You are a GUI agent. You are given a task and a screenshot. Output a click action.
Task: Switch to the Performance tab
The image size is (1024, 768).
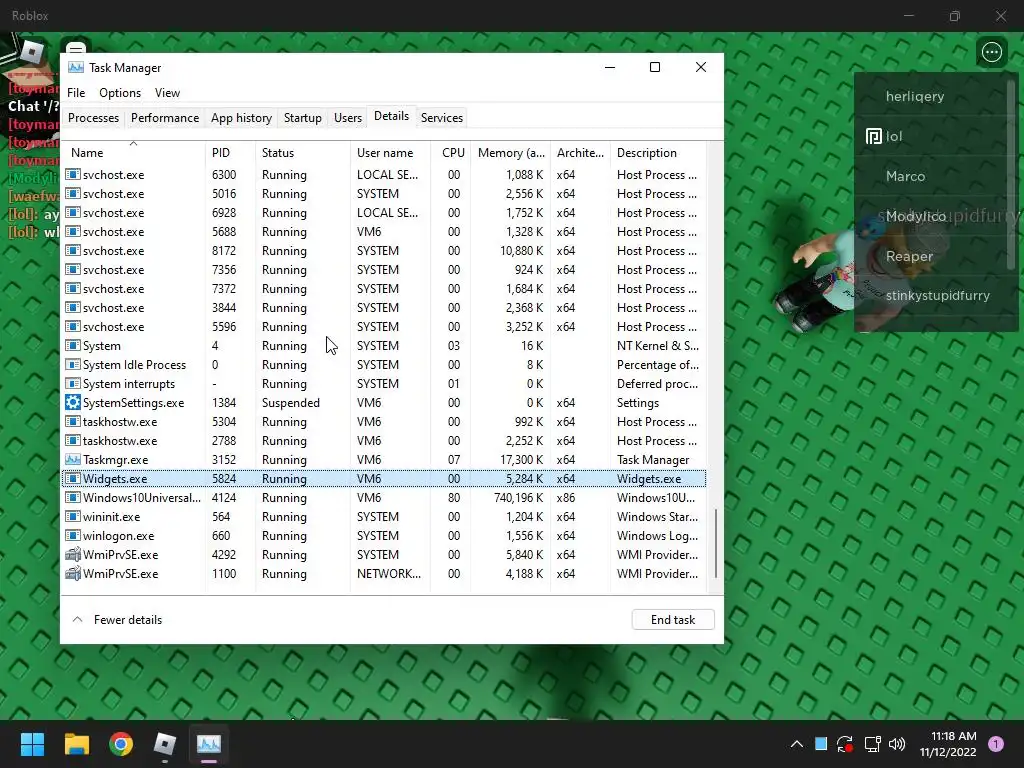click(x=165, y=118)
